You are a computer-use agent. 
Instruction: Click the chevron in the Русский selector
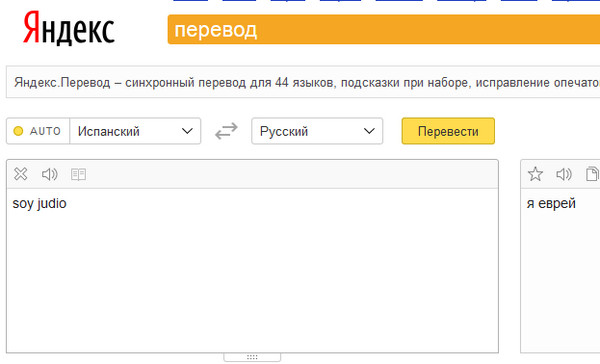click(x=369, y=131)
